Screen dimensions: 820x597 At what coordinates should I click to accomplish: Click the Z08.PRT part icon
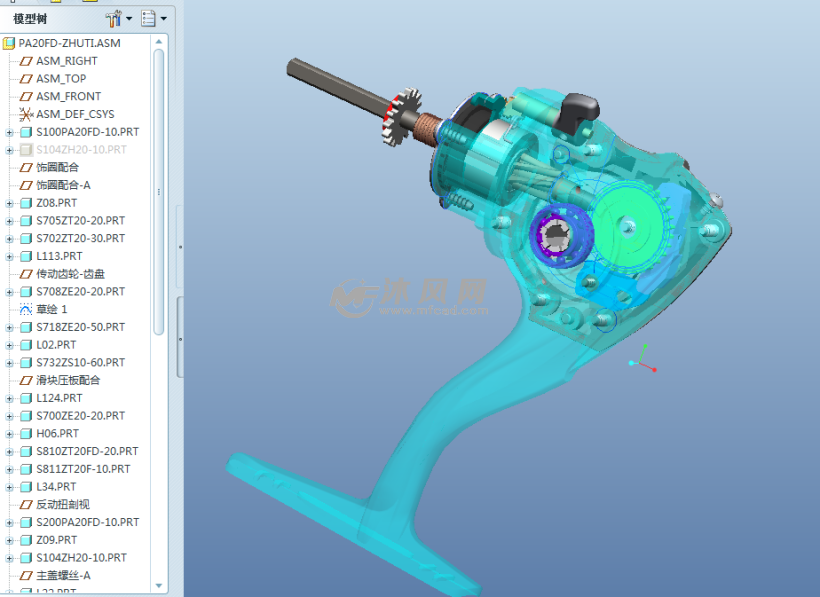(26, 203)
